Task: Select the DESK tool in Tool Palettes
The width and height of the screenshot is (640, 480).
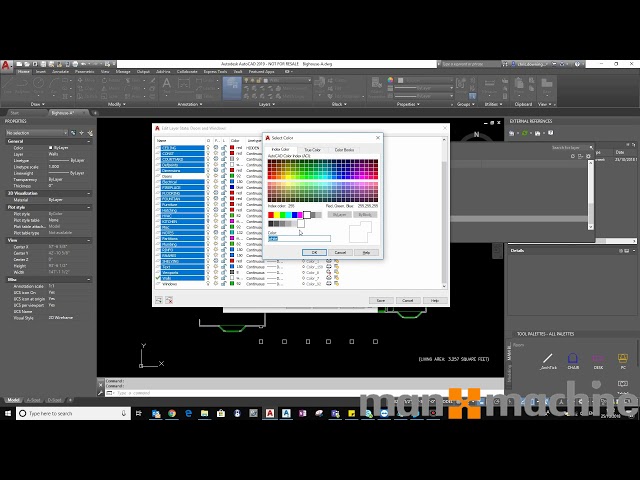Action: click(598, 361)
